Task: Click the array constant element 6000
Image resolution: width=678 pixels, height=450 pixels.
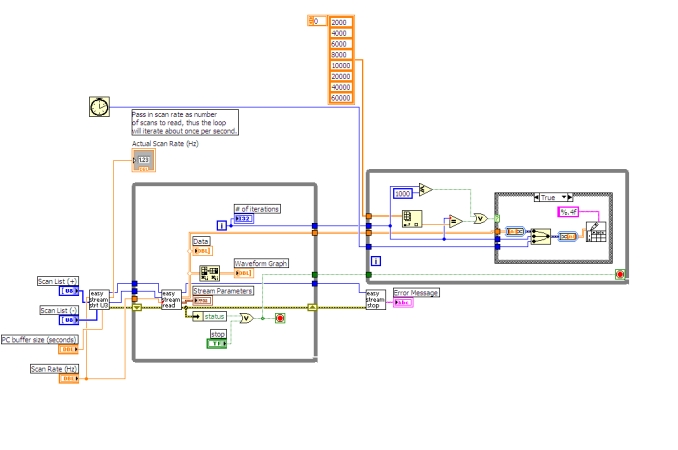Action: coord(341,44)
